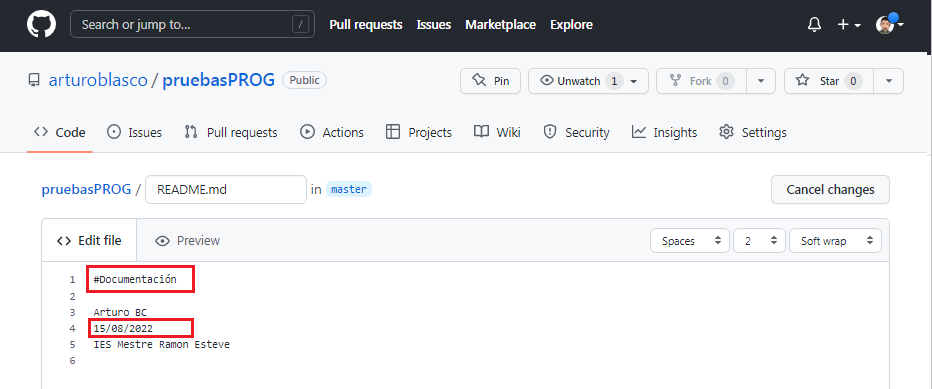Click the Fork count badge 0
Viewport: 932px width, 389px height.
pos(725,81)
